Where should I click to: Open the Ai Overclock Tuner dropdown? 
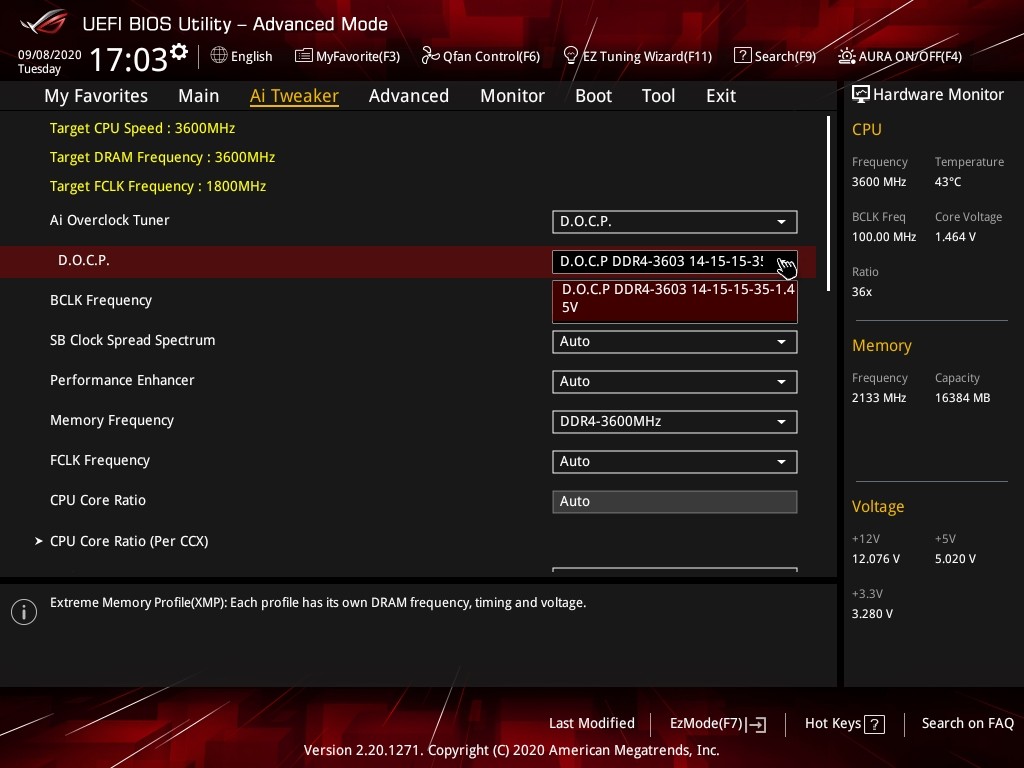(674, 221)
